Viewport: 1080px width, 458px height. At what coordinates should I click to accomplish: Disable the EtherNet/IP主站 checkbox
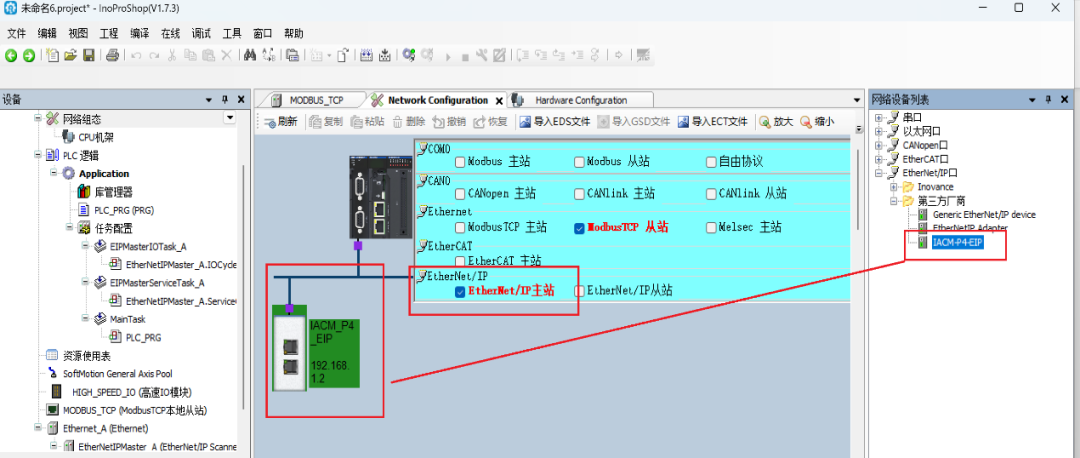tap(460, 292)
